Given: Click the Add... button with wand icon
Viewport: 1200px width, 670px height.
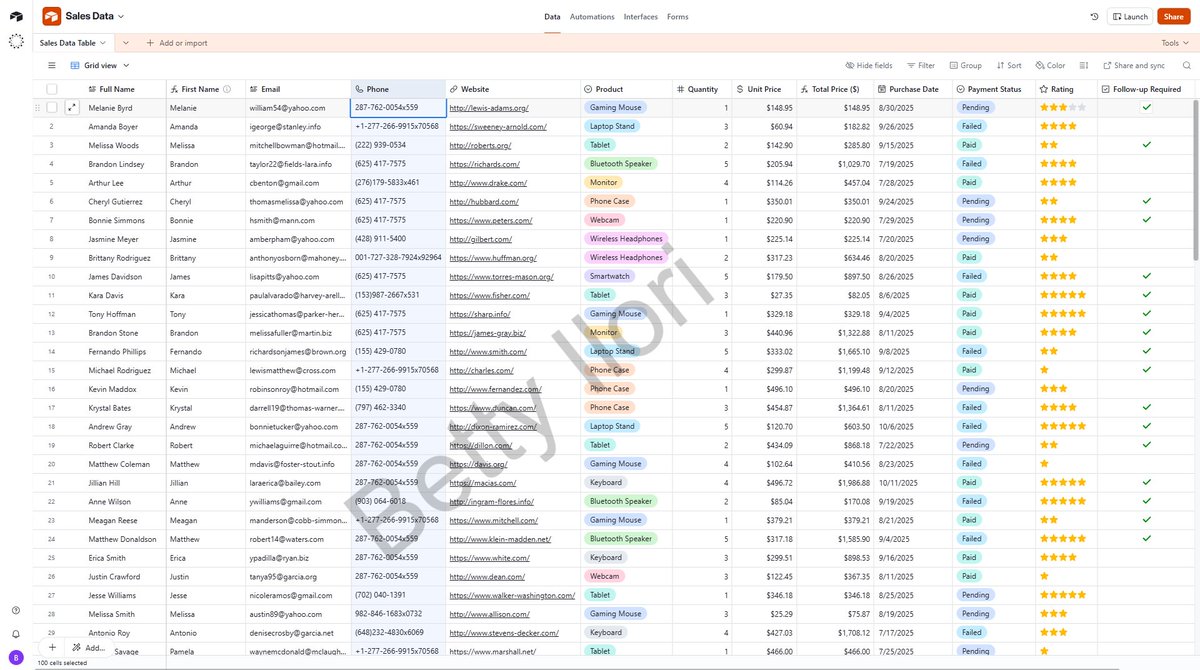Looking at the screenshot, I should click(x=87, y=648).
